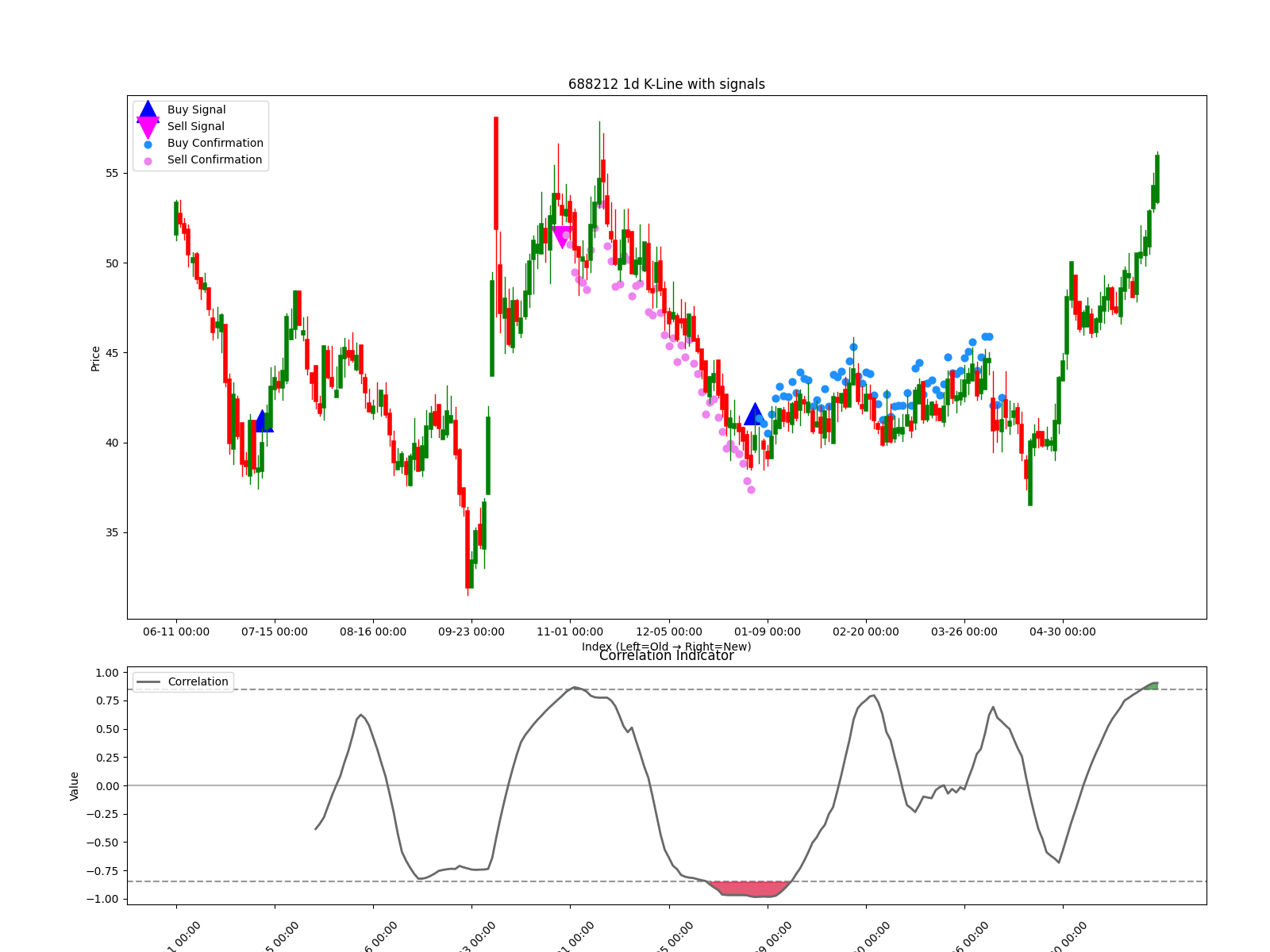Click the correlation tick label -1.00
This screenshot has width=1270, height=952.
click(x=103, y=900)
